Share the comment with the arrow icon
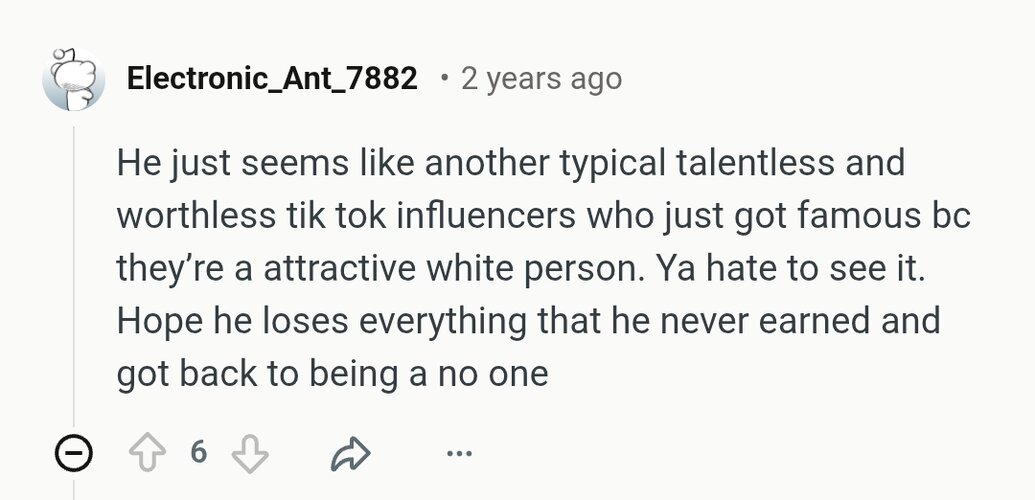1035x500 pixels. 350,454
